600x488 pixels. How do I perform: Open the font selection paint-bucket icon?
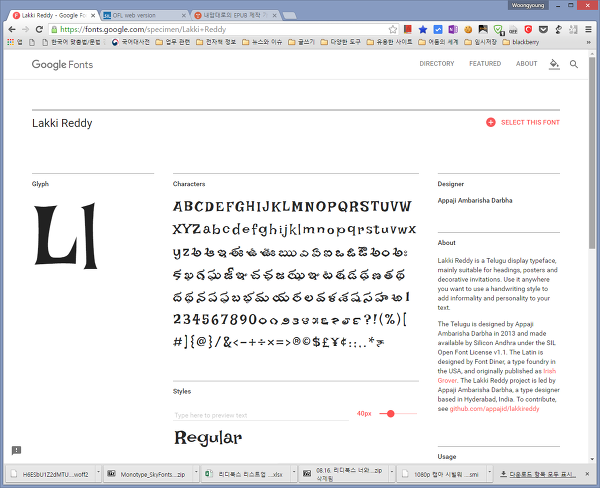[x=554, y=64]
